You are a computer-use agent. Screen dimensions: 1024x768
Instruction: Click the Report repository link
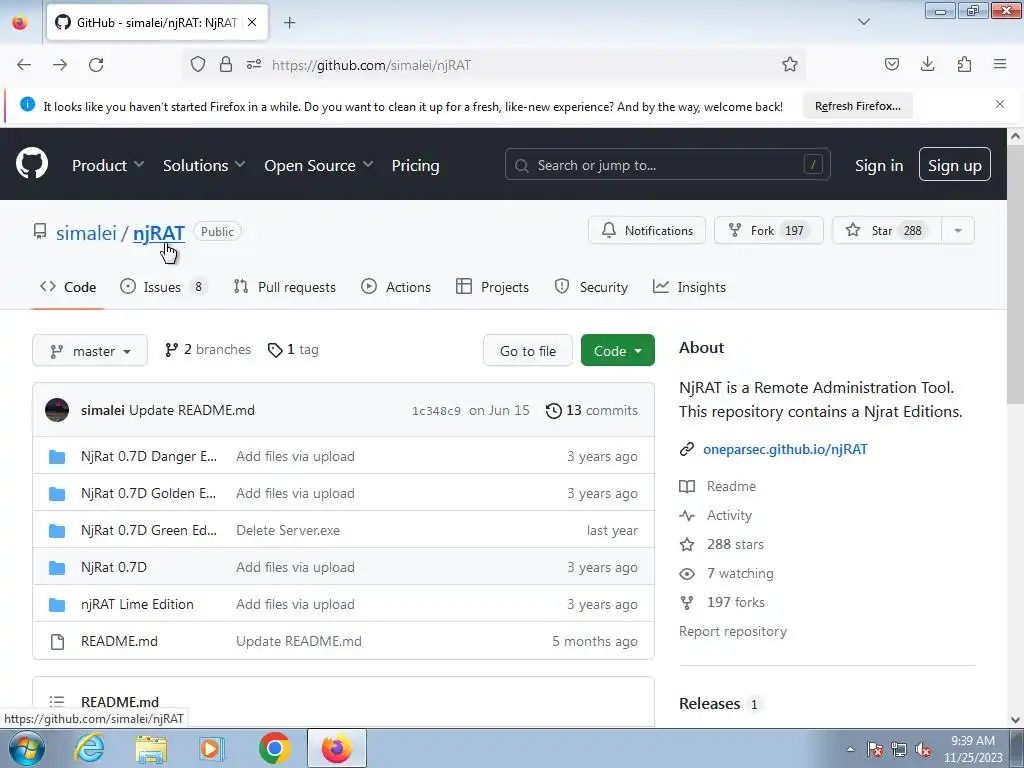[x=733, y=632]
